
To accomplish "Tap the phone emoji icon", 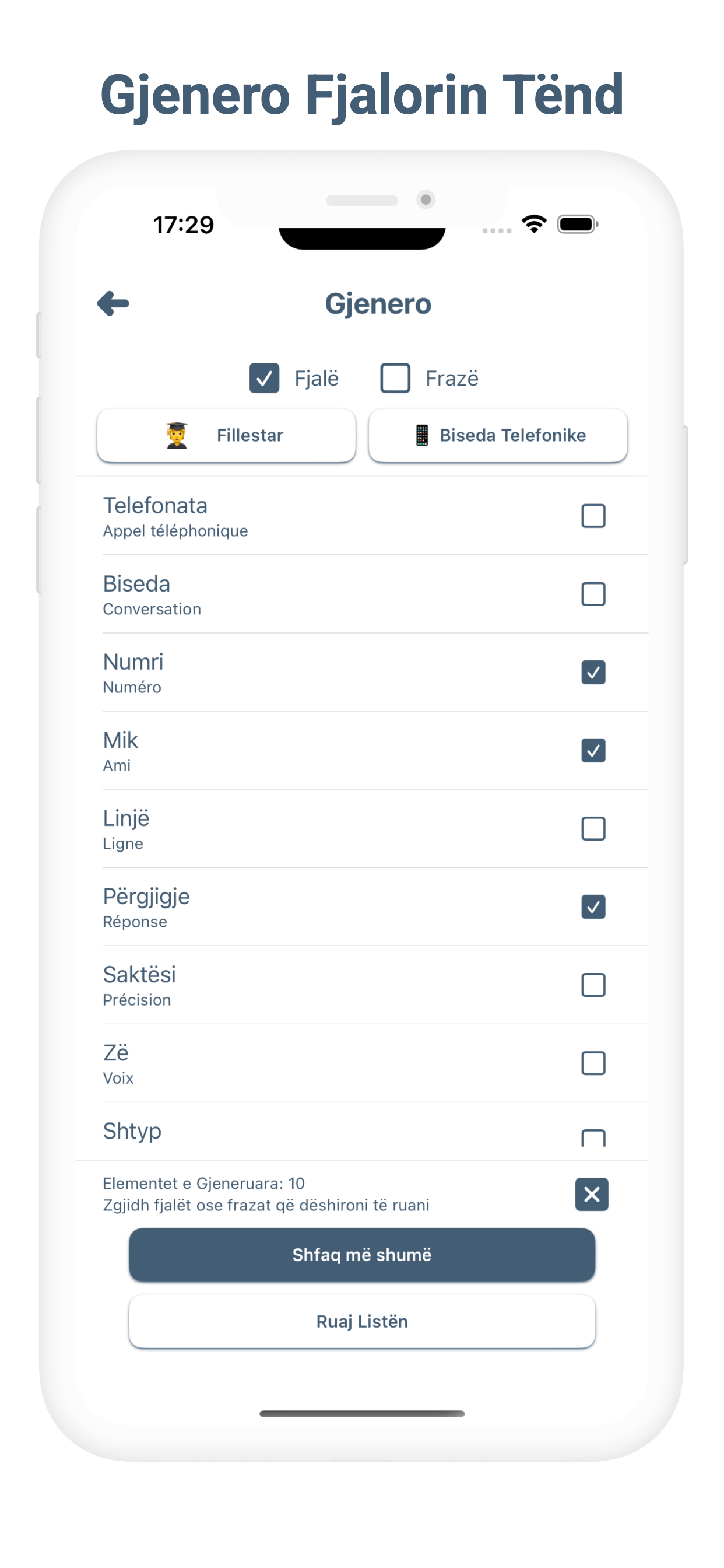I will click(421, 435).
